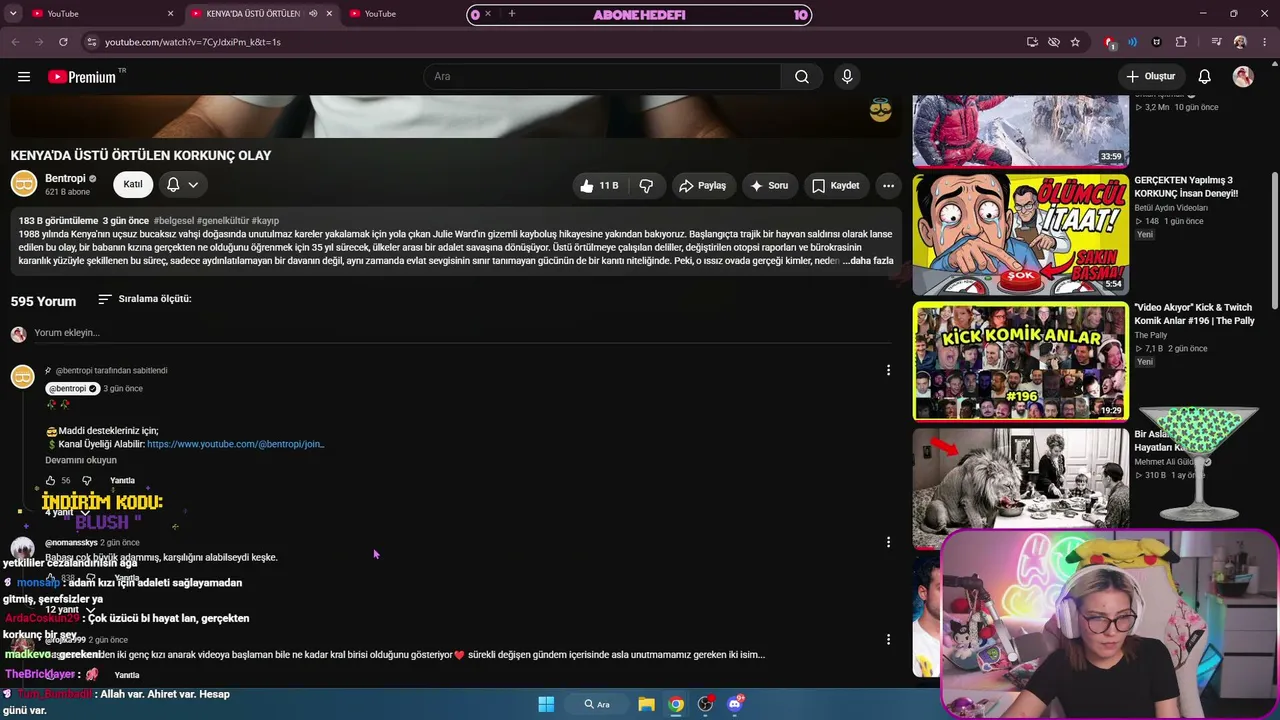Viewport: 1280px width, 720px height.
Task: Click the Kaydet save button
Action: point(836,186)
